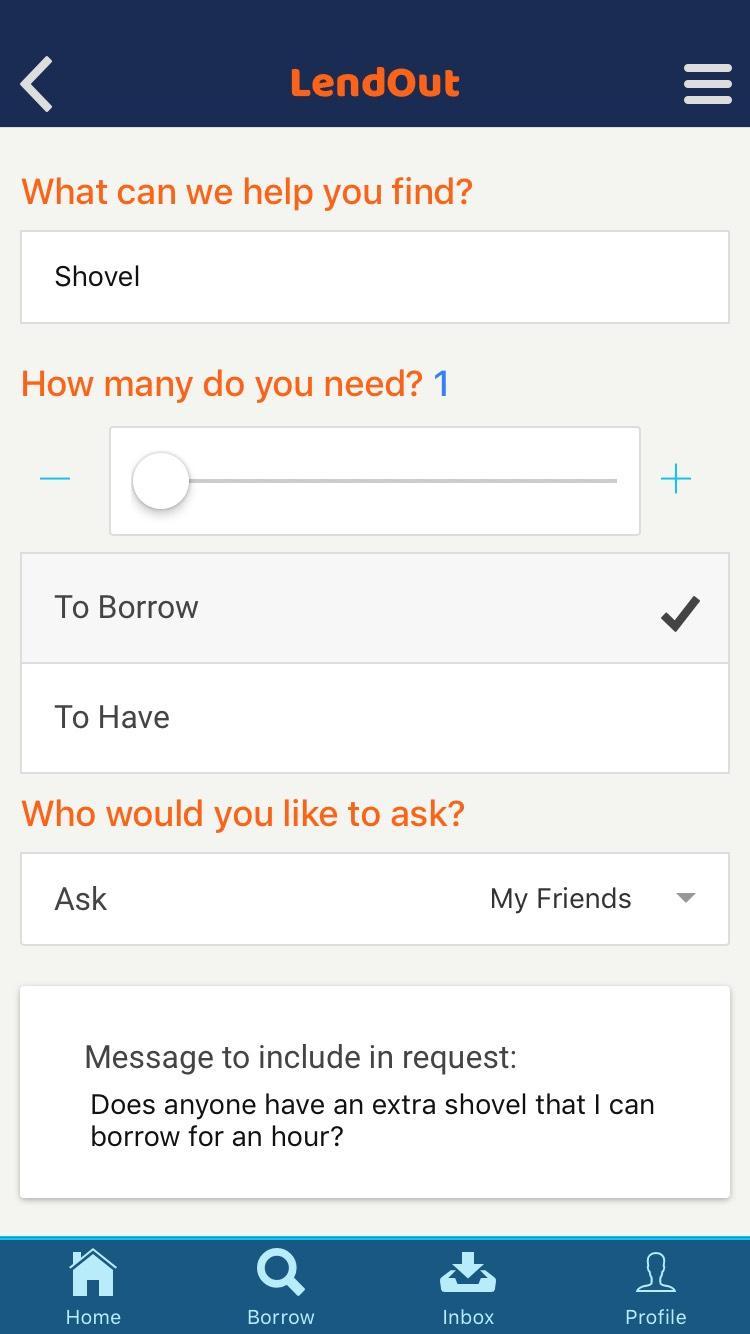Tap the Home tab label

click(x=93, y=1317)
